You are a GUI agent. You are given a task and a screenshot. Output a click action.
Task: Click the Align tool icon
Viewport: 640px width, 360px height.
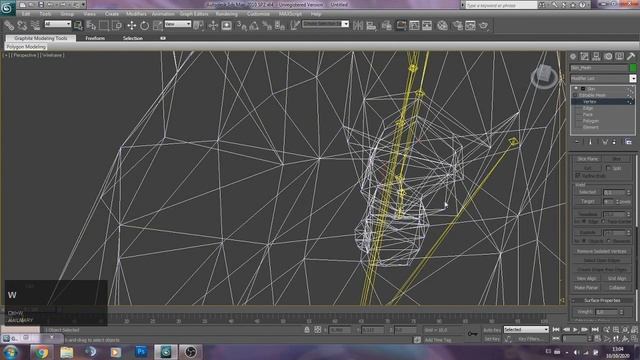pyautogui.click(x=371, y=26)
